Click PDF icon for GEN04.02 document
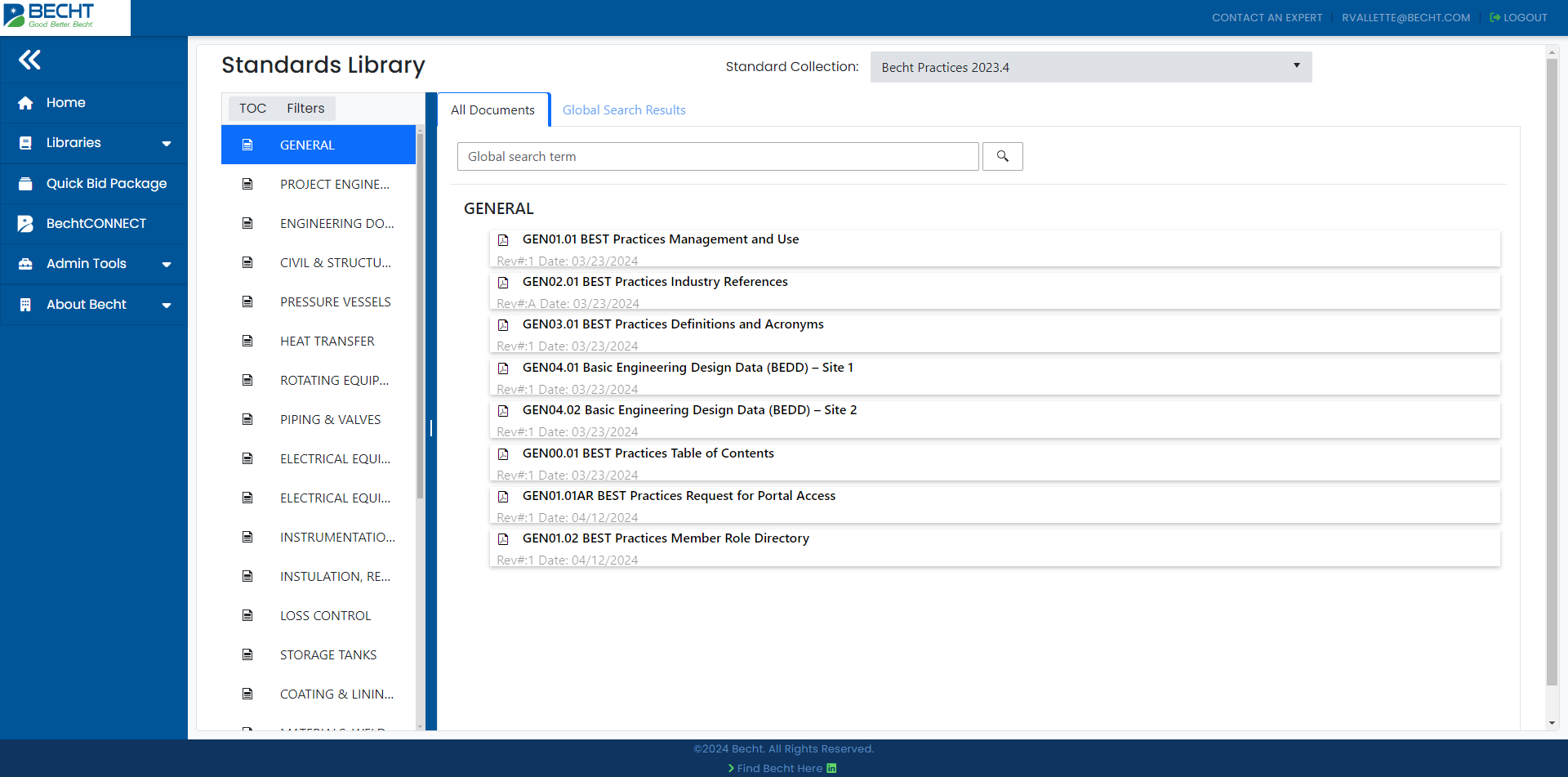The height and width of the screenshot is (777, 1568). click(503, 411)
